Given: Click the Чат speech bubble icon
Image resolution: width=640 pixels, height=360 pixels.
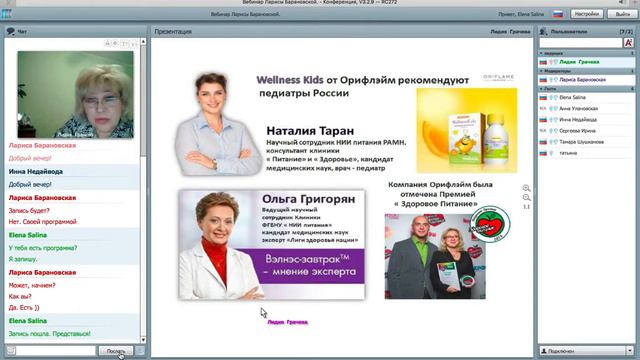Looking at the screenshot, I should pyautogui.click(x=11, y=31).
